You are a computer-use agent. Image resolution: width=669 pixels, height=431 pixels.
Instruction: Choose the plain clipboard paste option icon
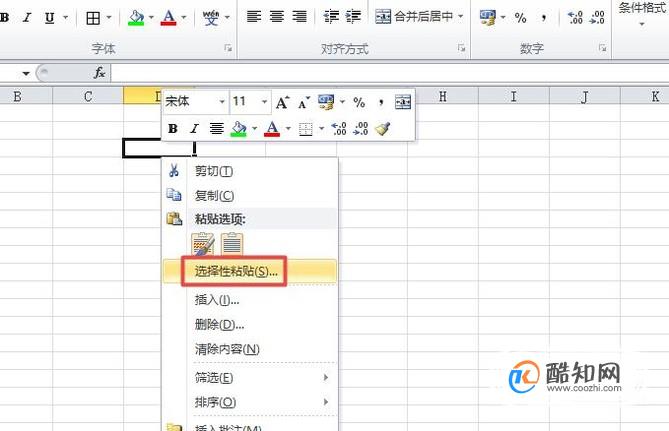point(232,244)
